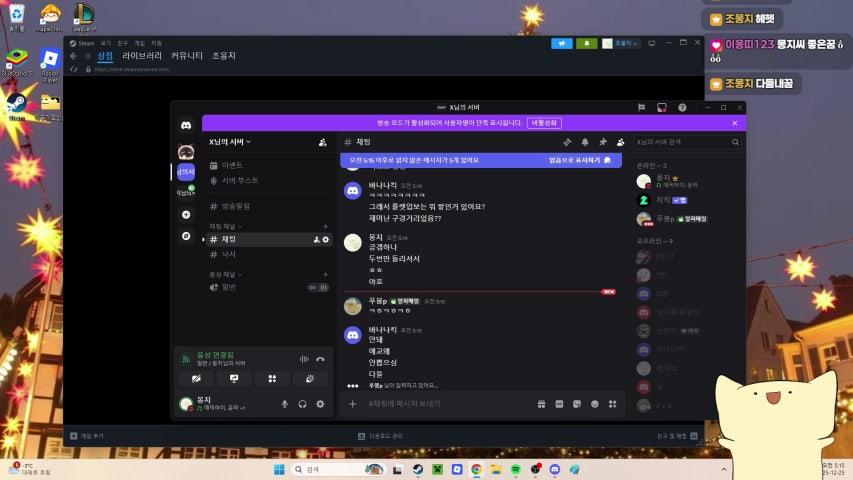The width and height of the screenshot is (853, 480).
Task: Open Spotify from the taskbar
Action: pyautogui.click(x=516, y=469)
